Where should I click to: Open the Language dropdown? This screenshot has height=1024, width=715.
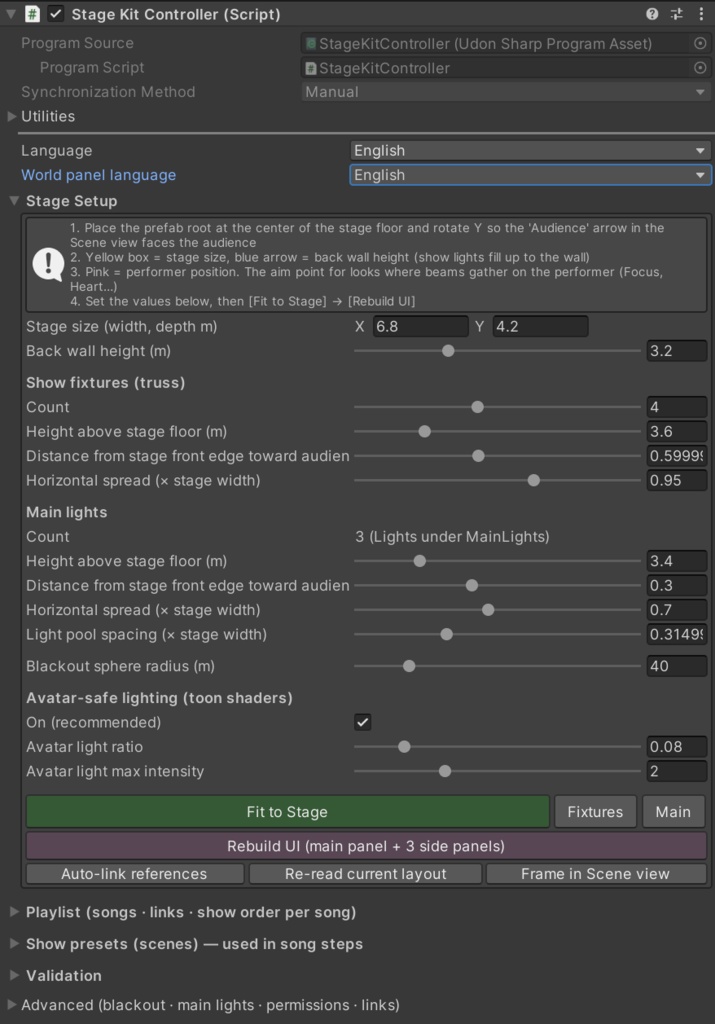[x=530, y=150]
